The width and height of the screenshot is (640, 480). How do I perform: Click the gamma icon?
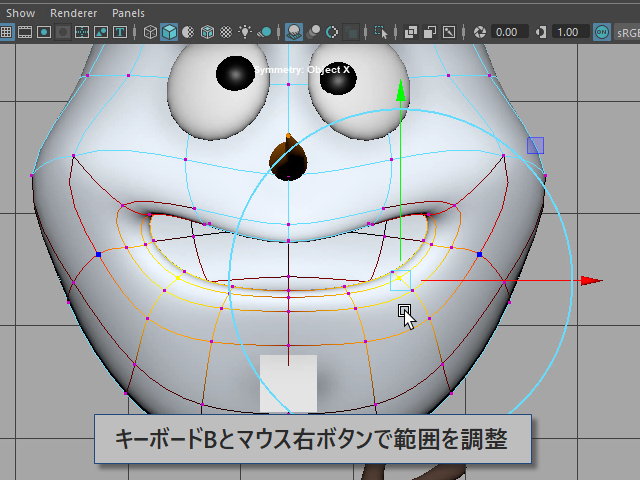point(541,32)
